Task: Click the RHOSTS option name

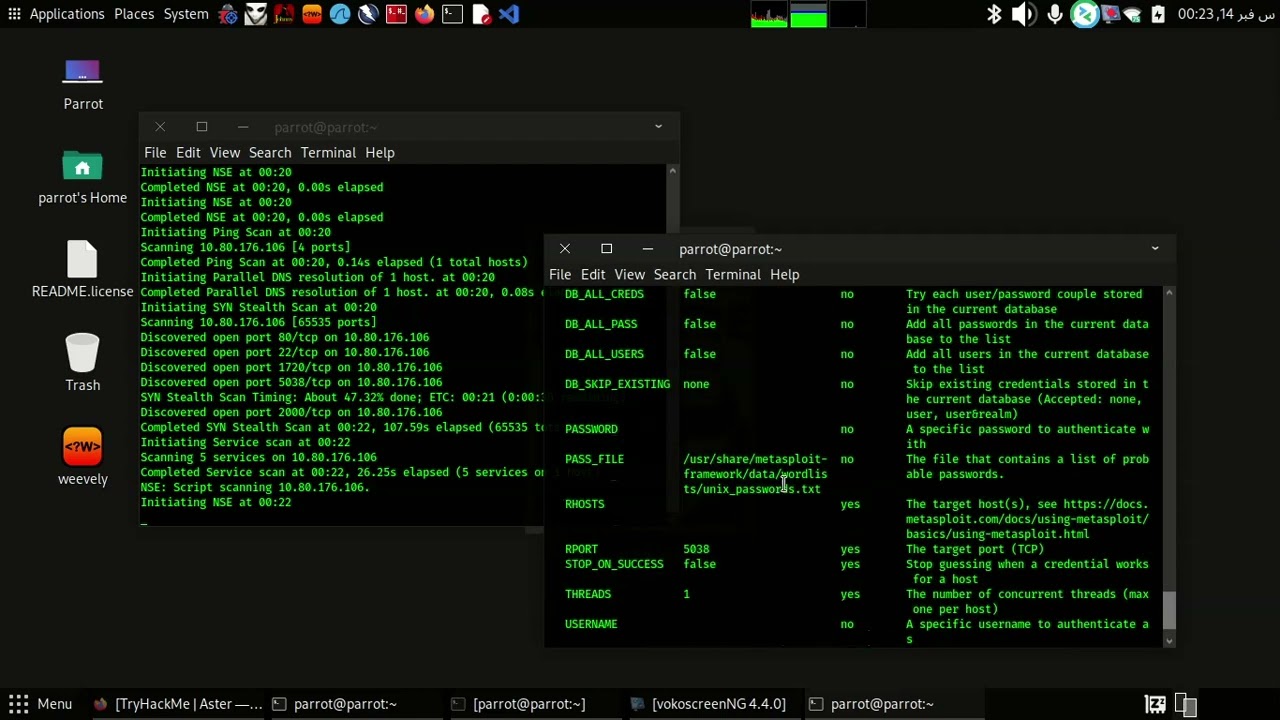Action: (585, 504)
